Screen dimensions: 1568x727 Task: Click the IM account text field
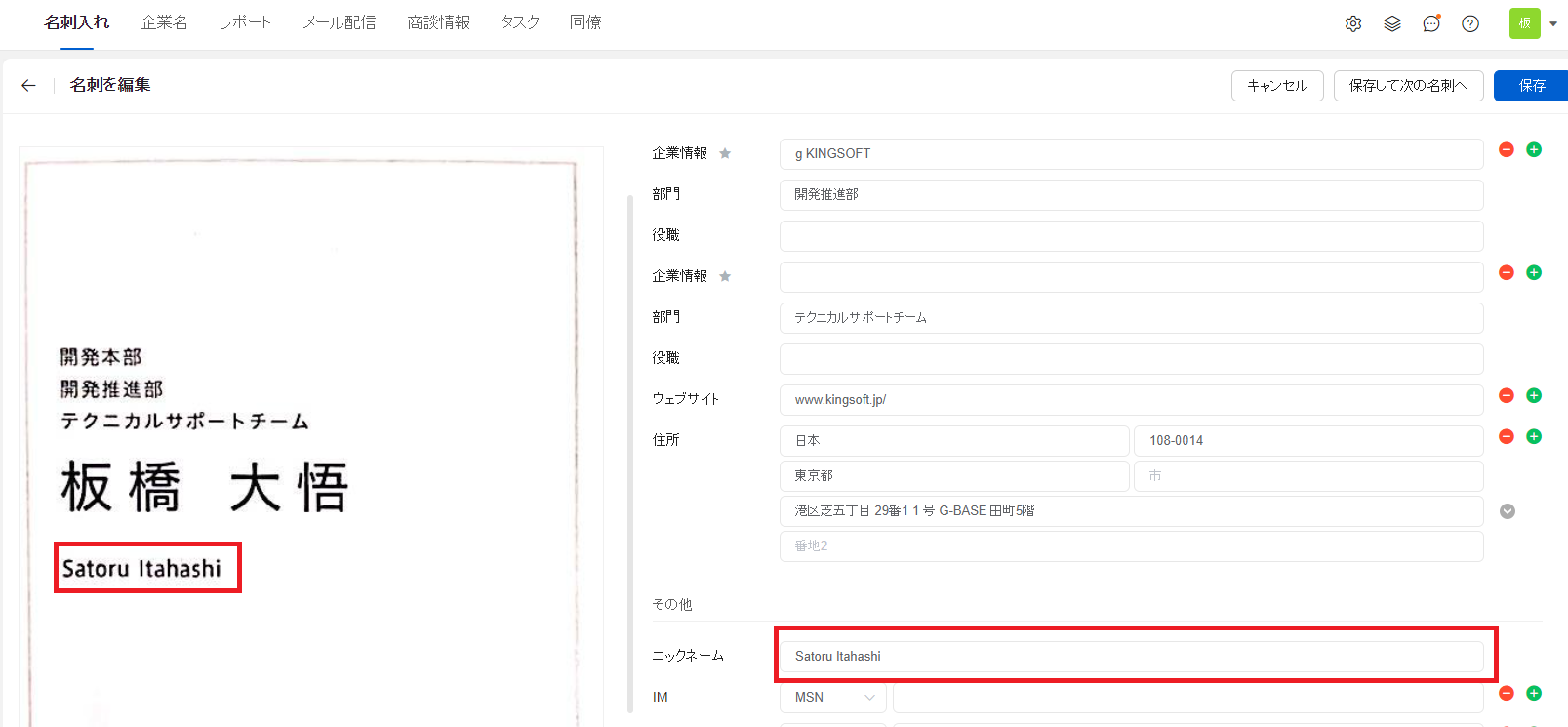1188,697
